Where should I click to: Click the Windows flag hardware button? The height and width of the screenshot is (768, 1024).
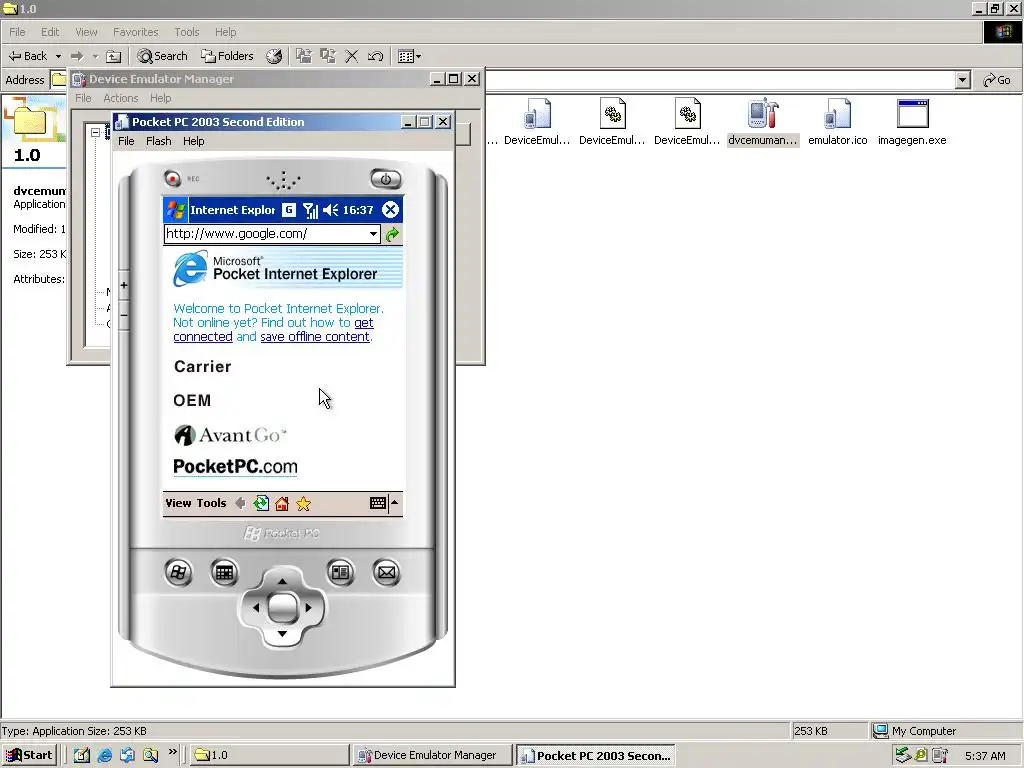click(178, 573)
